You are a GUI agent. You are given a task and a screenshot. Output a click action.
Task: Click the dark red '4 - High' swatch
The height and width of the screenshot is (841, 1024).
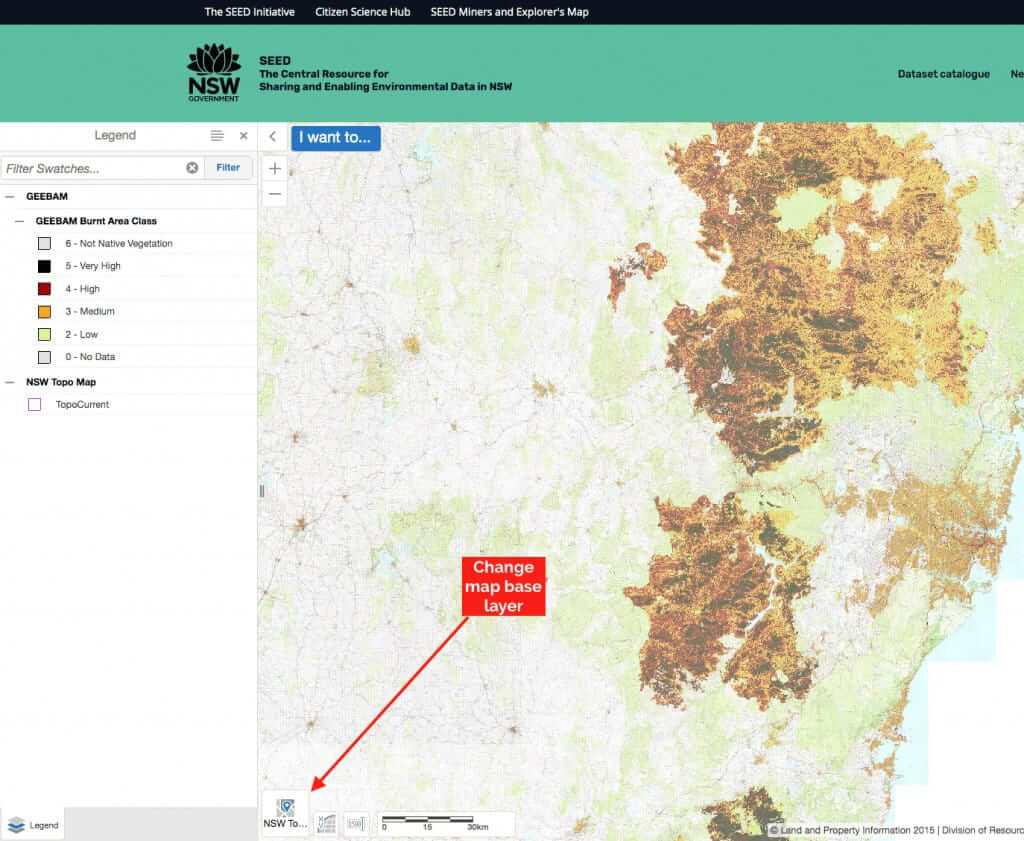pos(44,289)
